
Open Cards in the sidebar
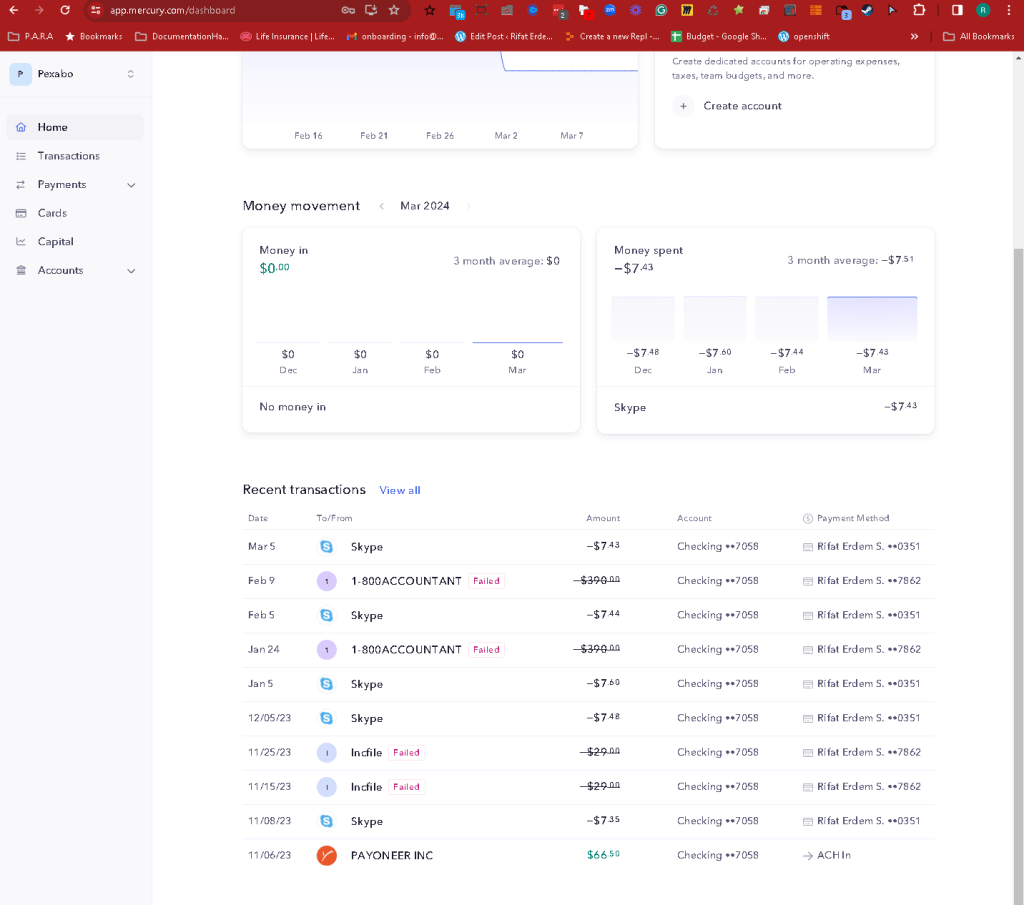click(x=74, y=213)
